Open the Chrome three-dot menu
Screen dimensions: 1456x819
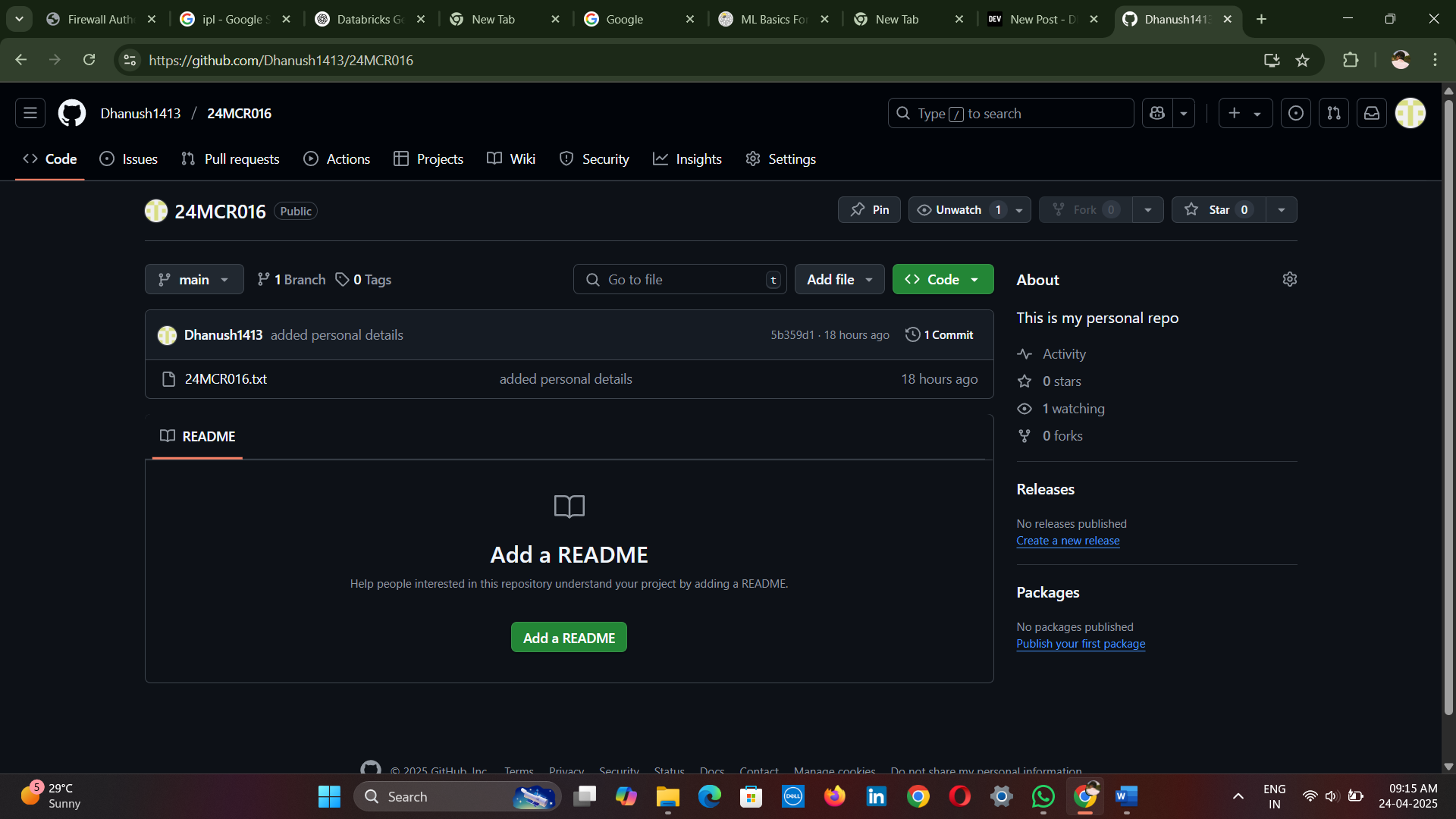[x=1435, y=60]
